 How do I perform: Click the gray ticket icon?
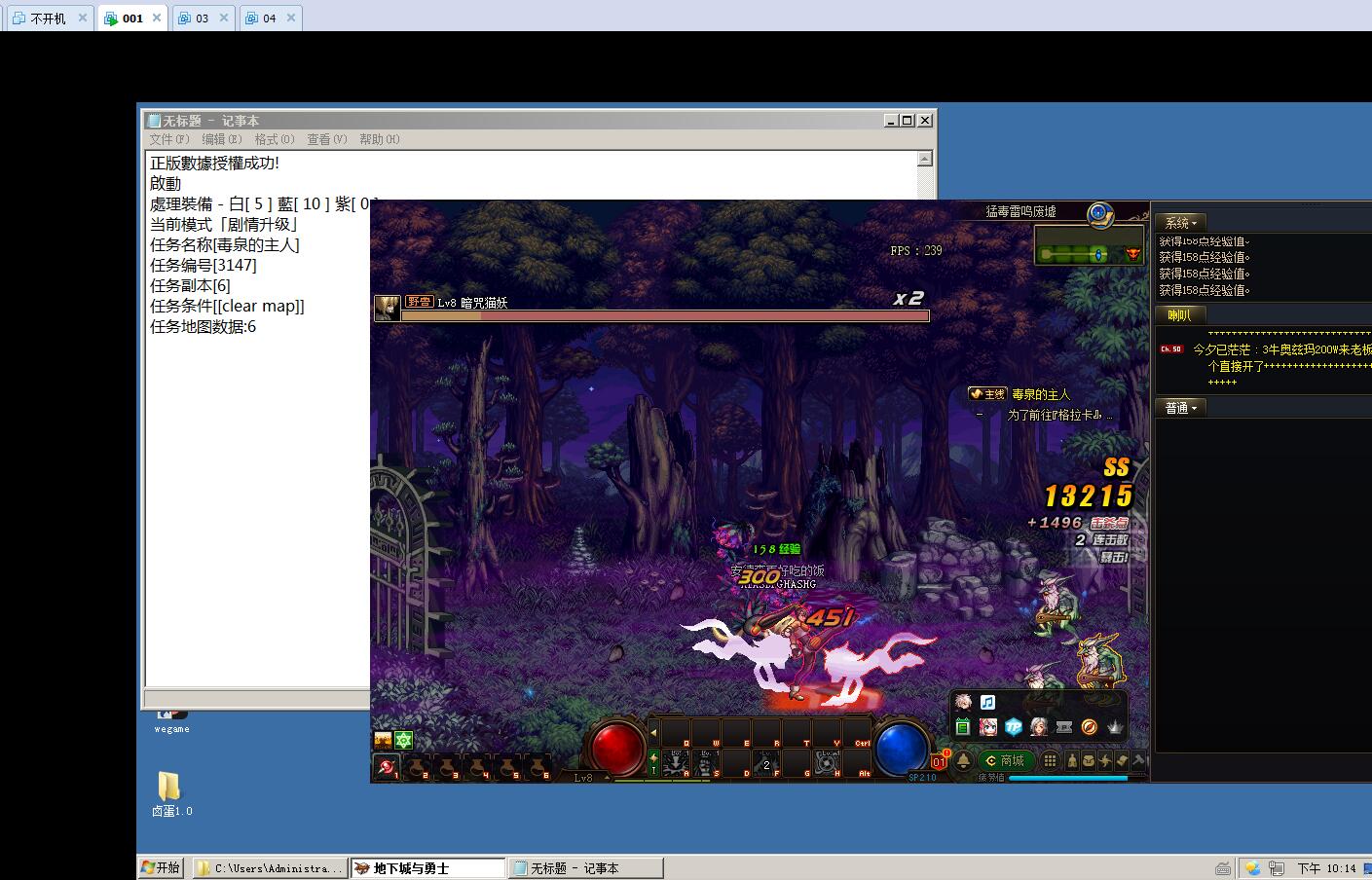pyautogui.click(x=1064, y=727)
